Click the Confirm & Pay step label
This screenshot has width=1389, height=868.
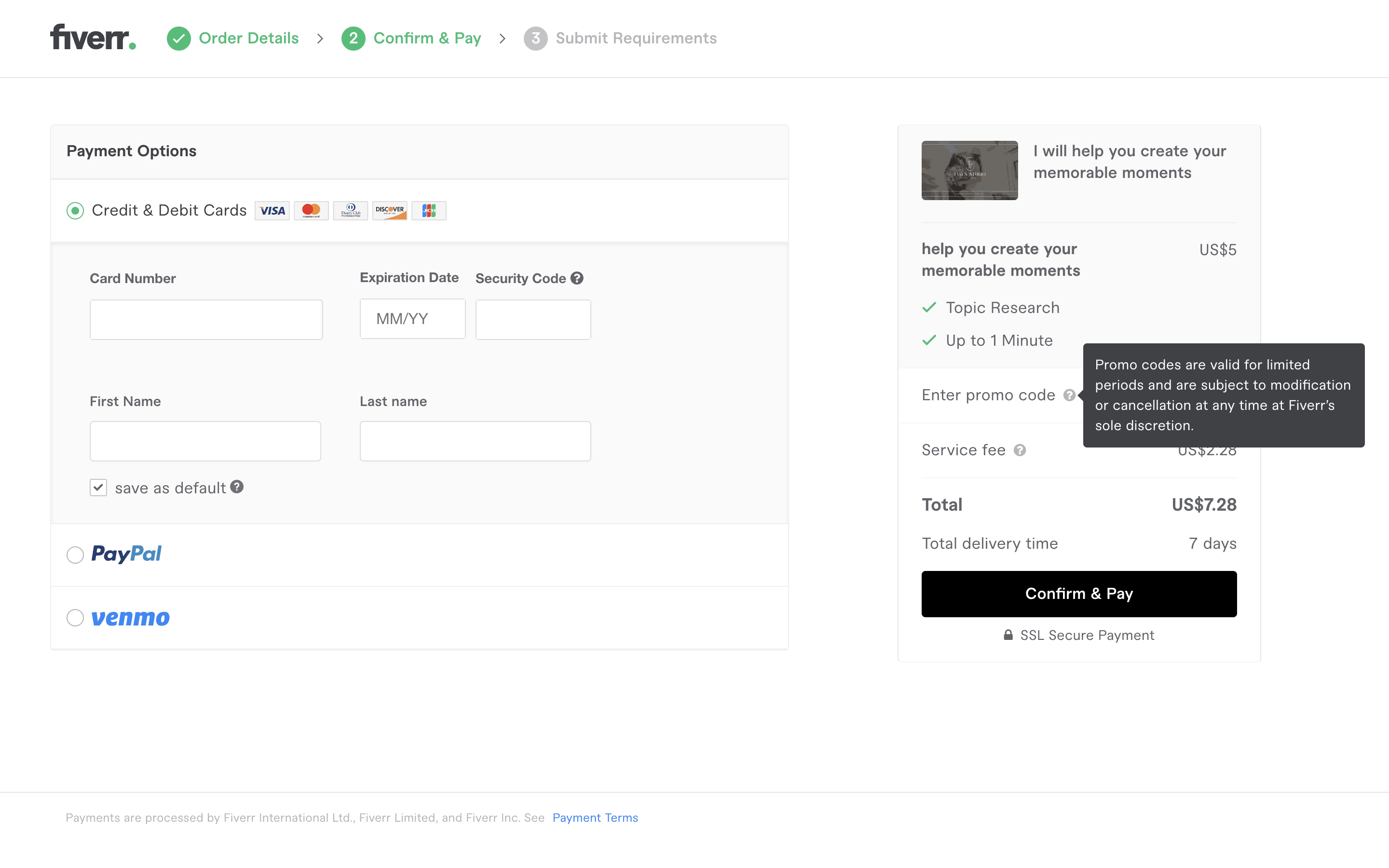[x=426, y=39]
